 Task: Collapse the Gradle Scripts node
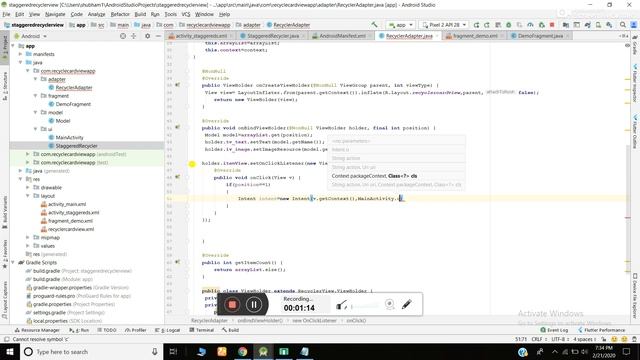(x=13, y=262)
